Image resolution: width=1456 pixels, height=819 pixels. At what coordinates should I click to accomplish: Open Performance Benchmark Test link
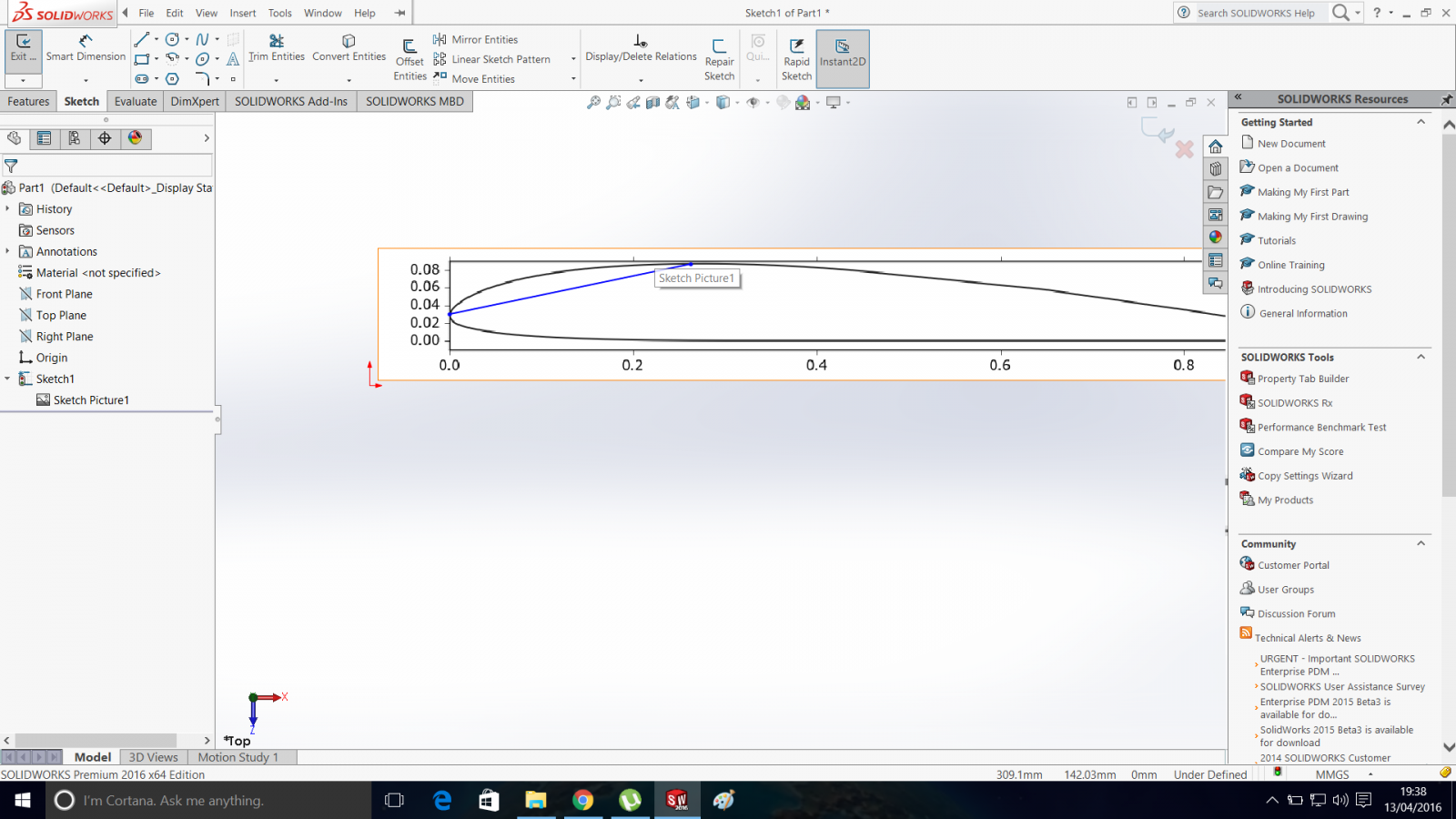(x=1322, y=427)
